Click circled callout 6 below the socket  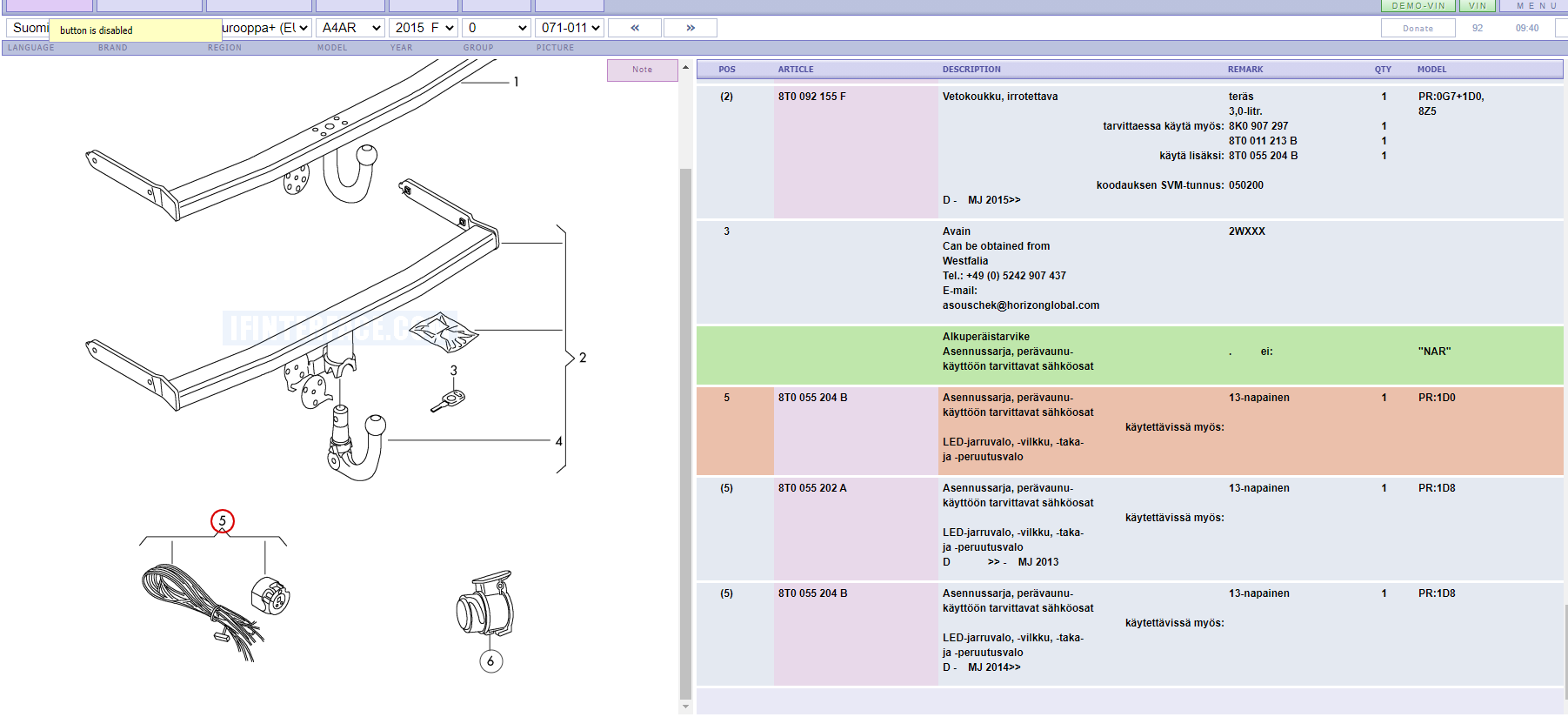pos(490,661)
